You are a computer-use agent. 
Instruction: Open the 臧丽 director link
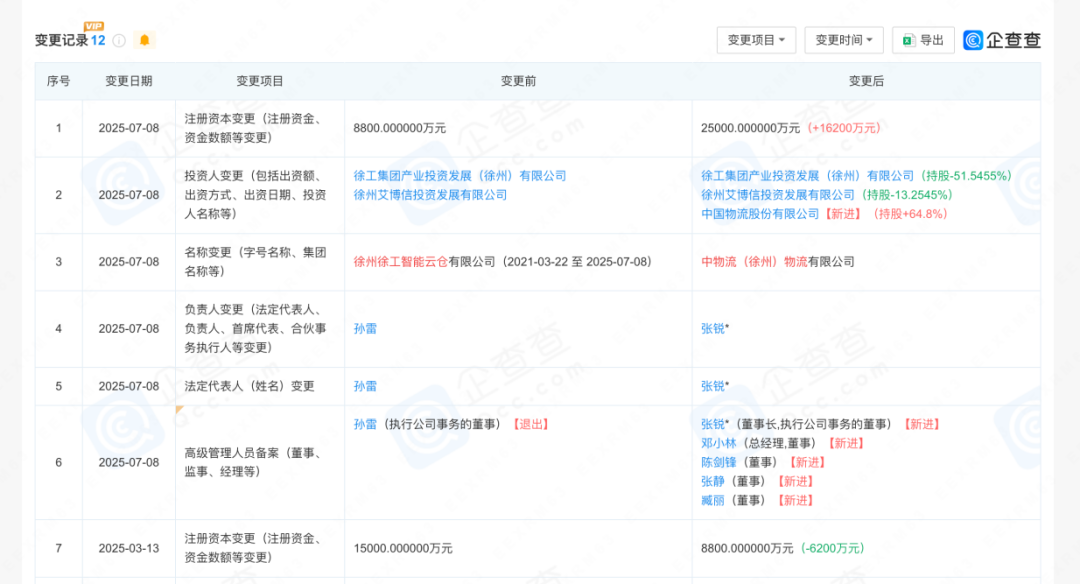point(713,501)
